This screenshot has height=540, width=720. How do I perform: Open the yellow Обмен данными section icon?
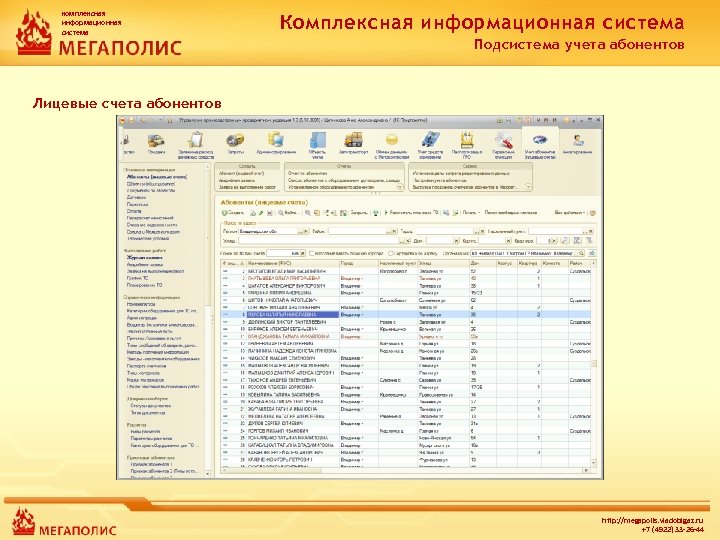click(x=392, y=140)
